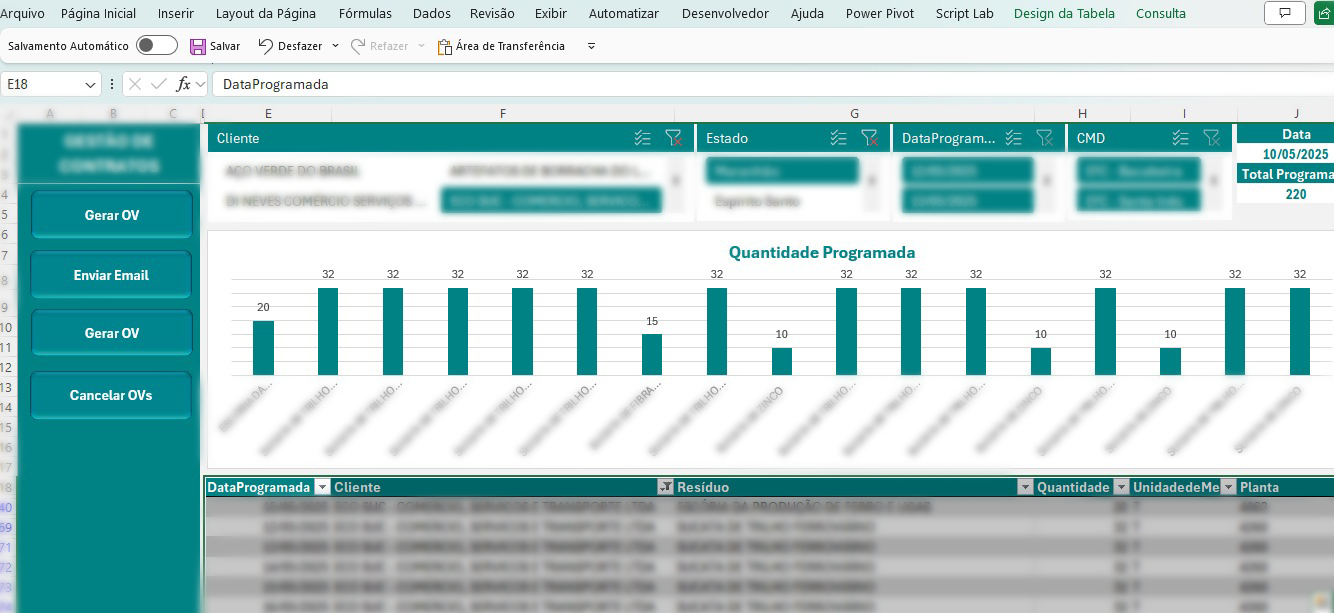Click the Quantidade Programada chart title
Image resolution: width=1334 pixels, height=613 pixels.
click(x=822, y=252)
